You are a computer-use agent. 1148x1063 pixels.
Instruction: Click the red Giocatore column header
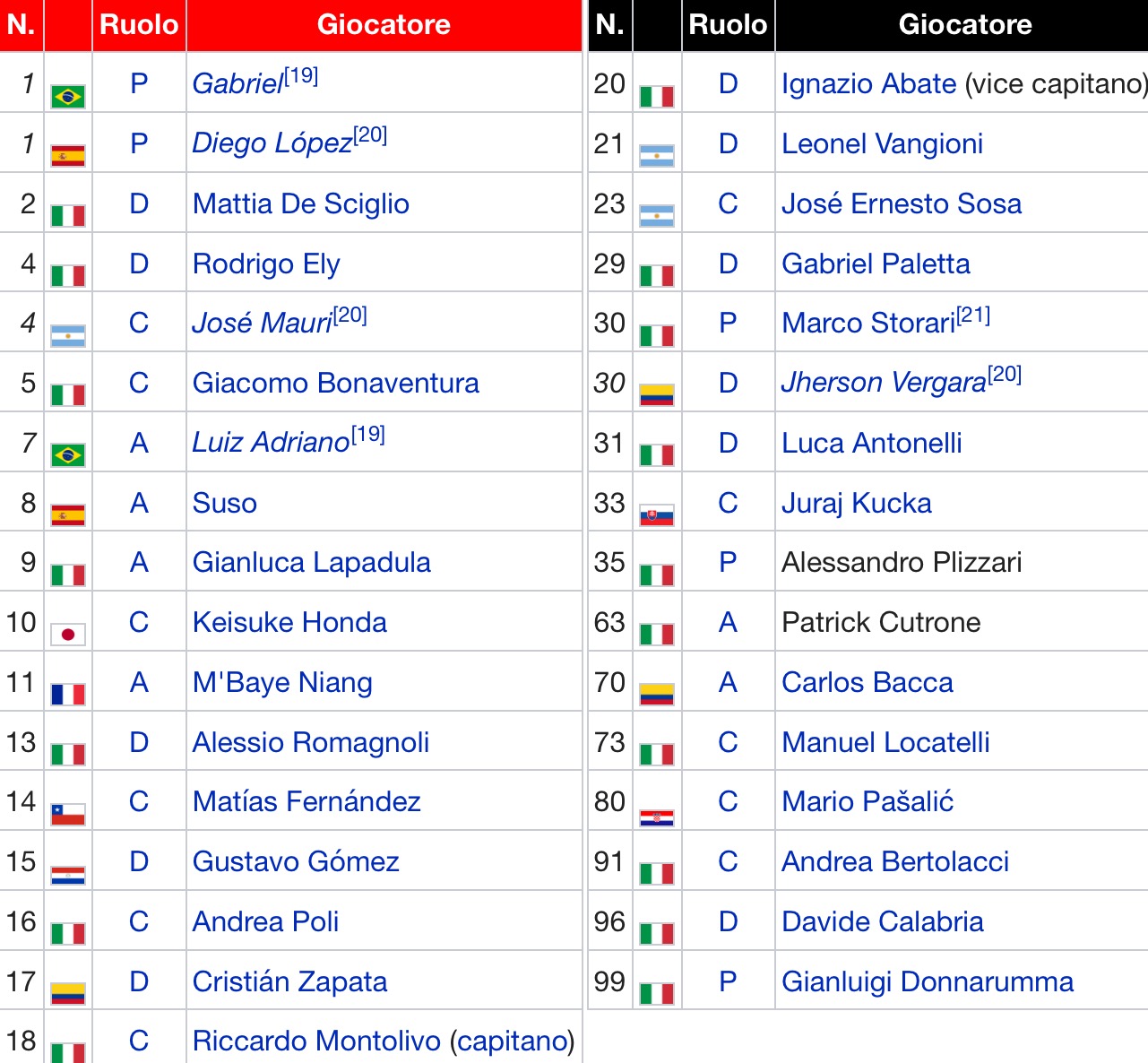tap(384, 24)
